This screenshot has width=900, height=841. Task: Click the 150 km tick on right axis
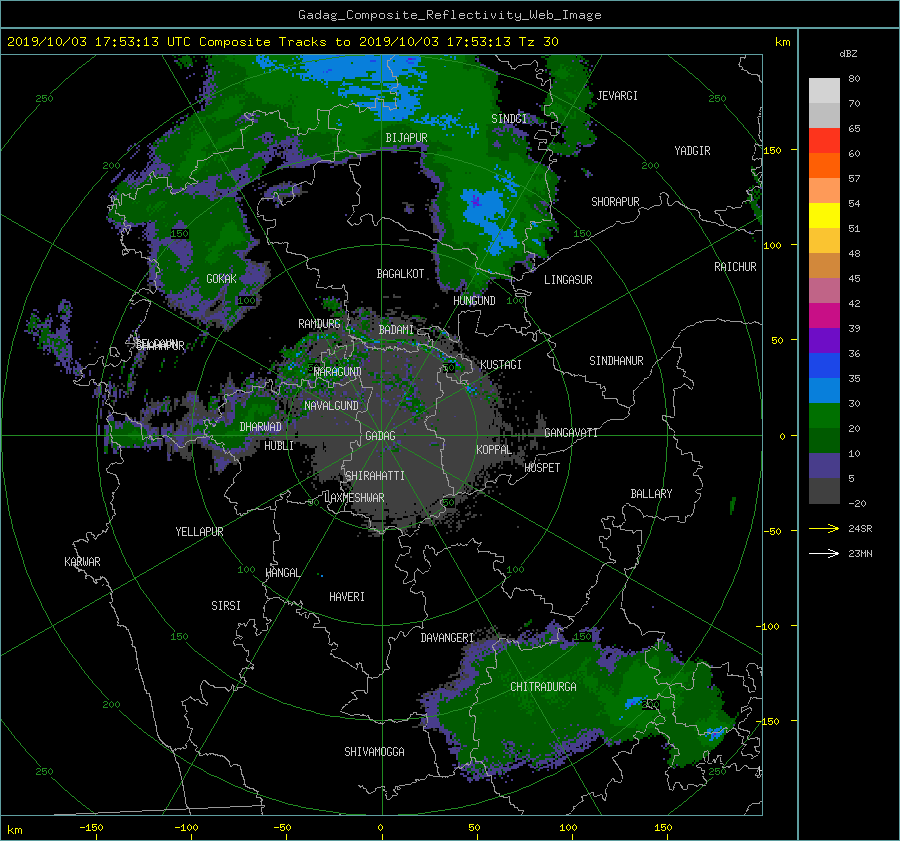[x=772, y=150]
